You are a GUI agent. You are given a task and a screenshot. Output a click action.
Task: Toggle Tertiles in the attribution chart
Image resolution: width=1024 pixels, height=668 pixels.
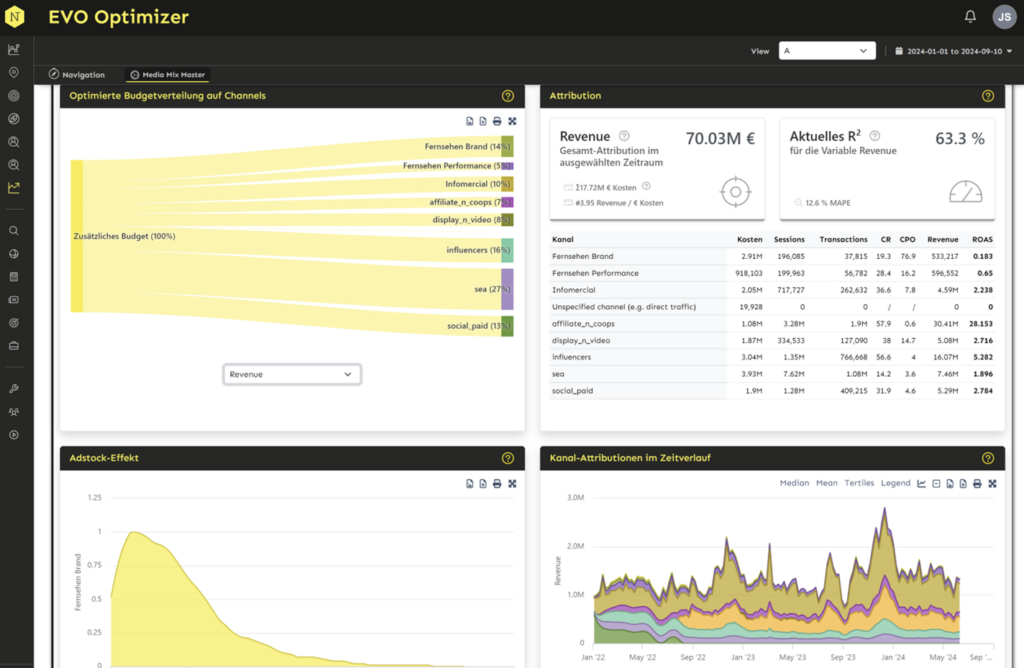tap(860, 483)
